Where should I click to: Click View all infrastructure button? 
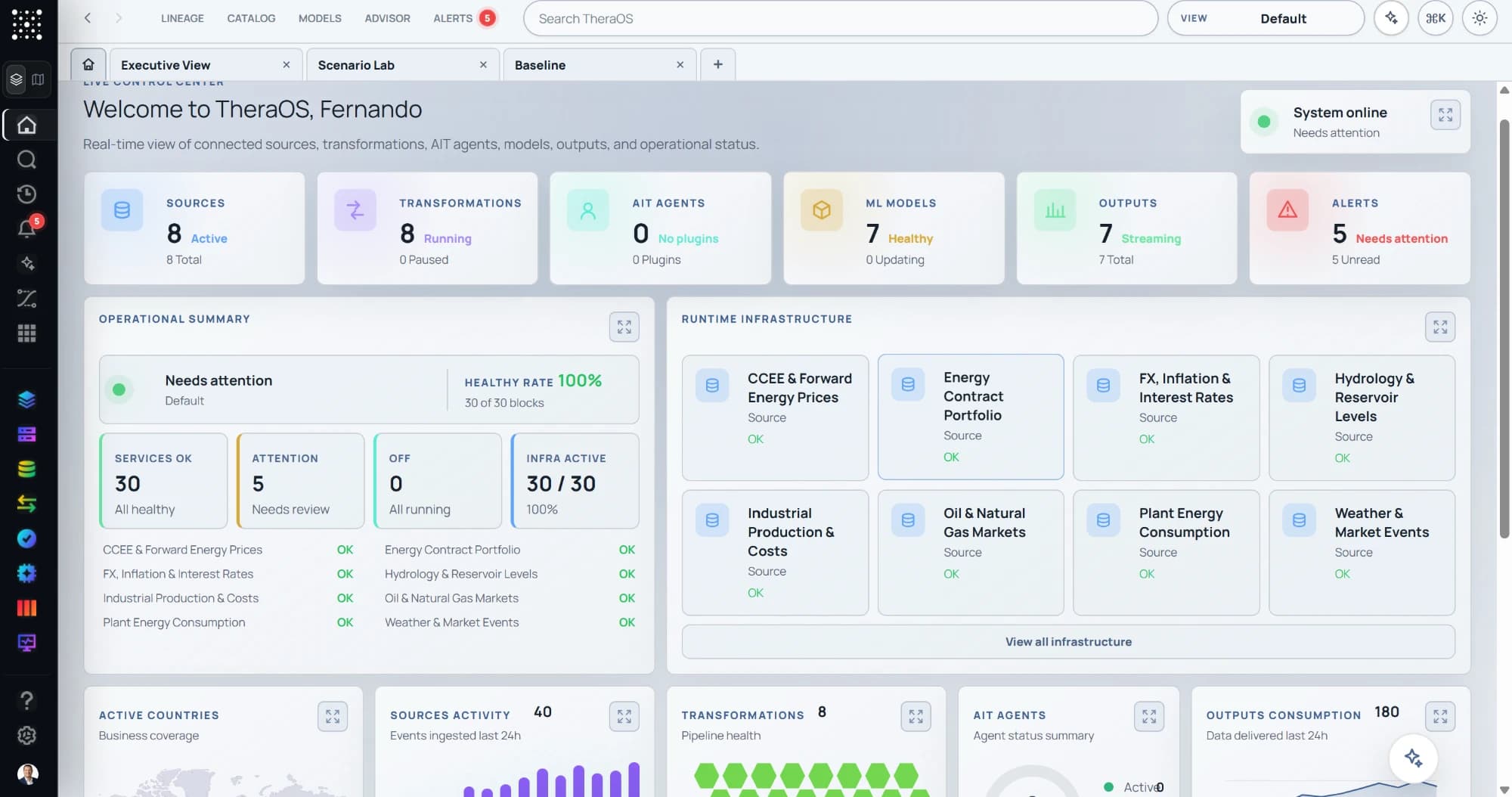(1068, 641)
